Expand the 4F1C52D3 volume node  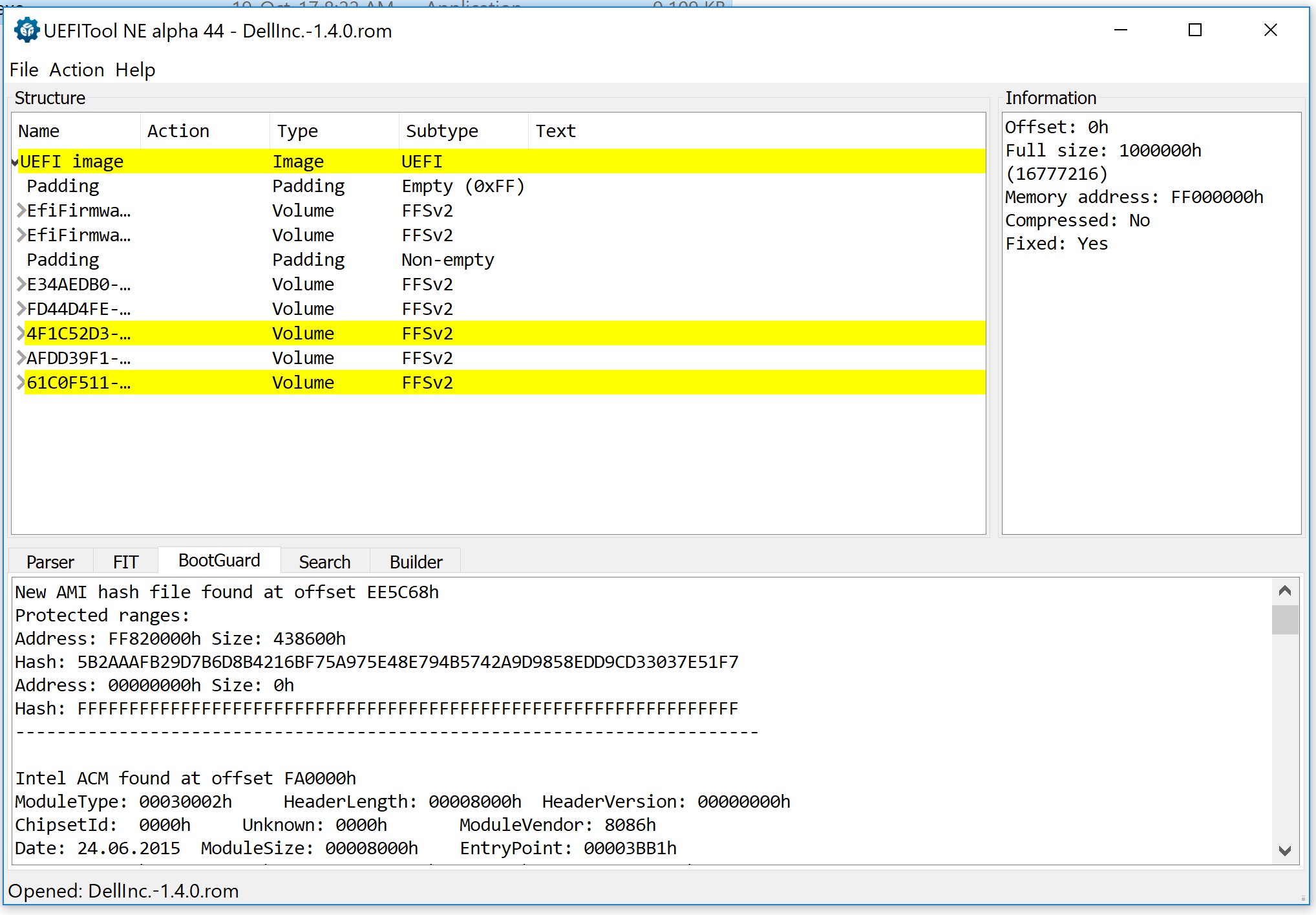point(21,333)
